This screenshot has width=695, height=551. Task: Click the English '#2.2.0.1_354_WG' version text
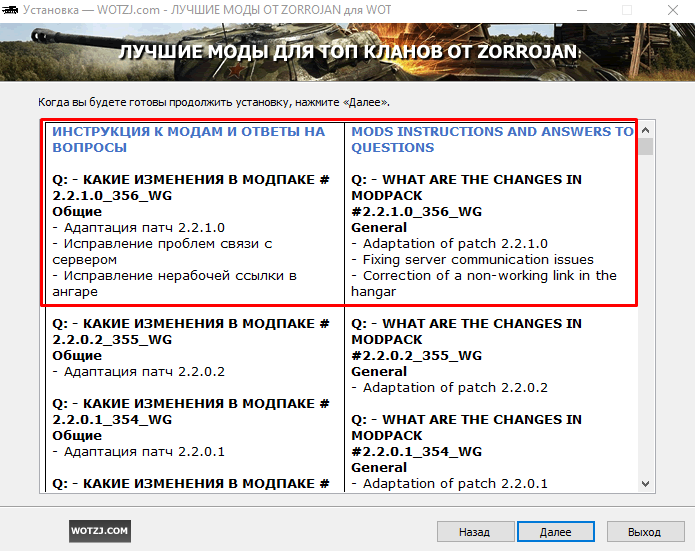[x=416, y=451]
